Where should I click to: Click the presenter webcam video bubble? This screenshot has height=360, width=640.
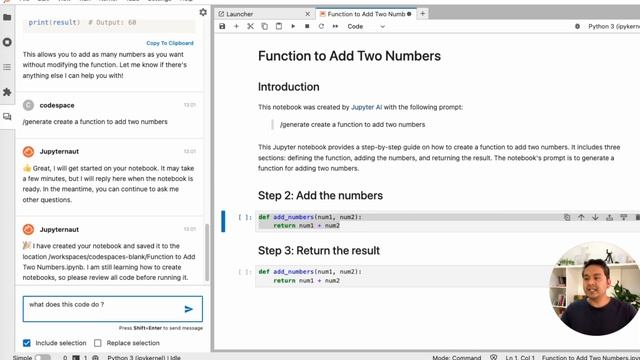coord(595,289)
